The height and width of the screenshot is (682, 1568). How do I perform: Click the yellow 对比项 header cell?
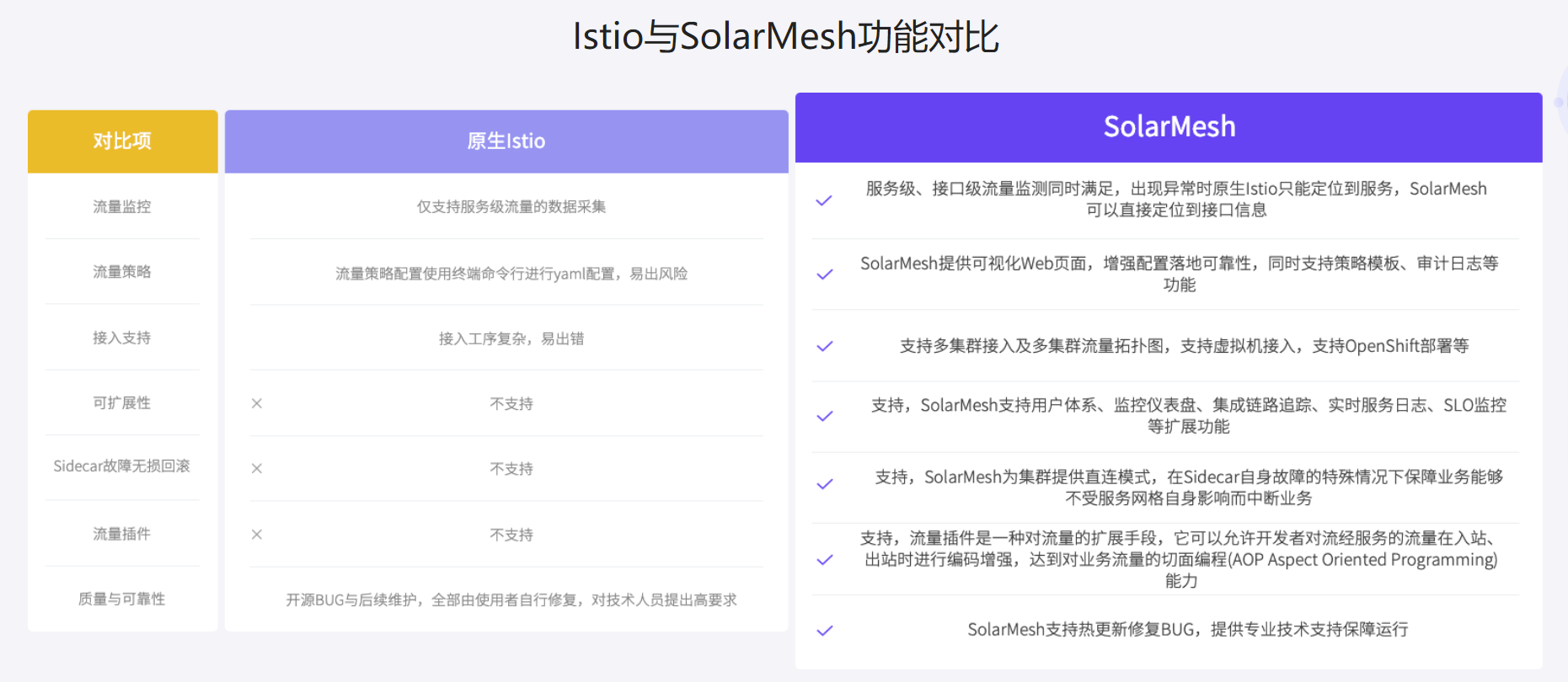coord(122,141)
